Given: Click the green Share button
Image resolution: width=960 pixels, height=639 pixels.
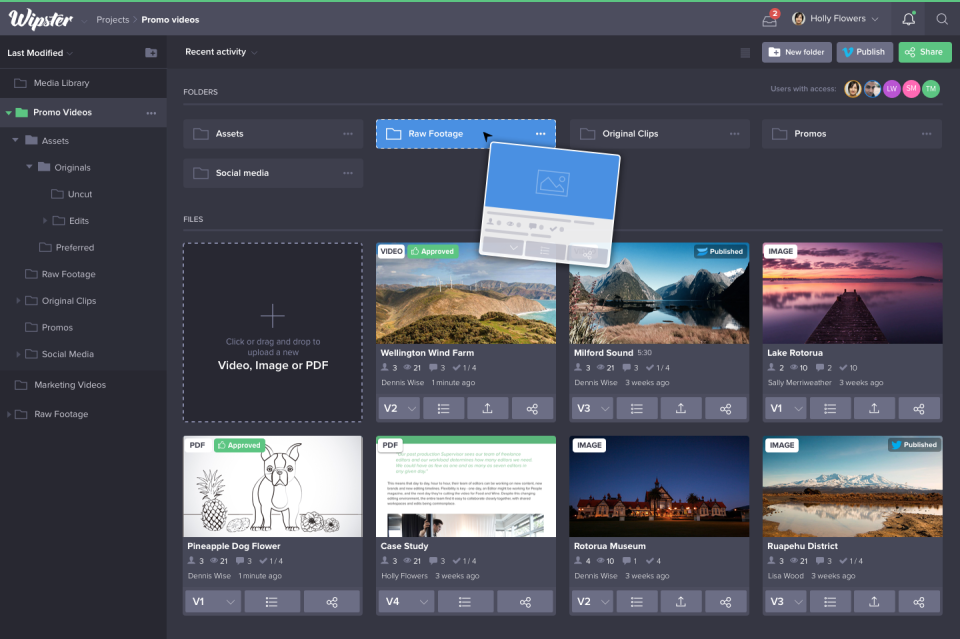Looking at the screenshot, I should coord(924,51).
